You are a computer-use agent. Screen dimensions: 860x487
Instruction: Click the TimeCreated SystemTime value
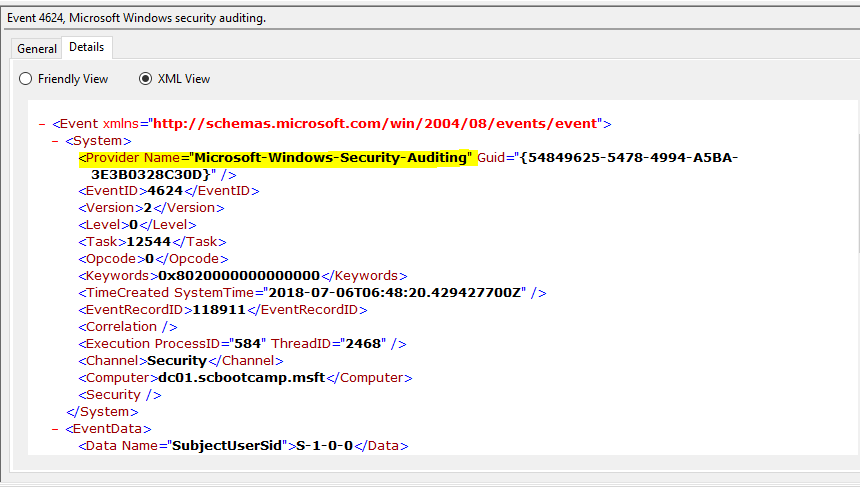tap(394, 293)
